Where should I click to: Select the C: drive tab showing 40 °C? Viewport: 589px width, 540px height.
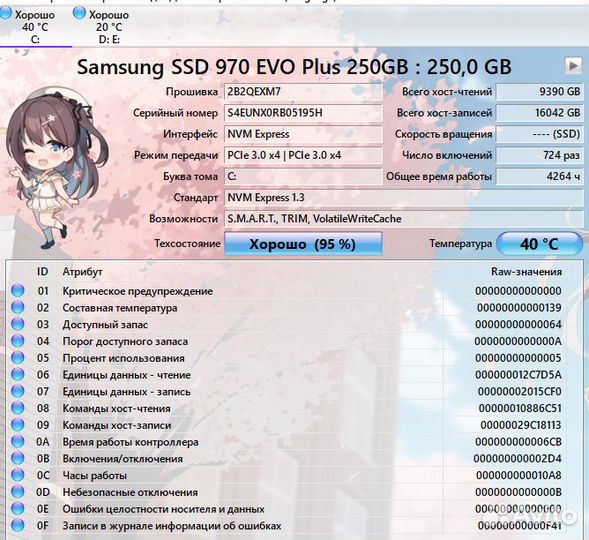(x=35, y=26)
